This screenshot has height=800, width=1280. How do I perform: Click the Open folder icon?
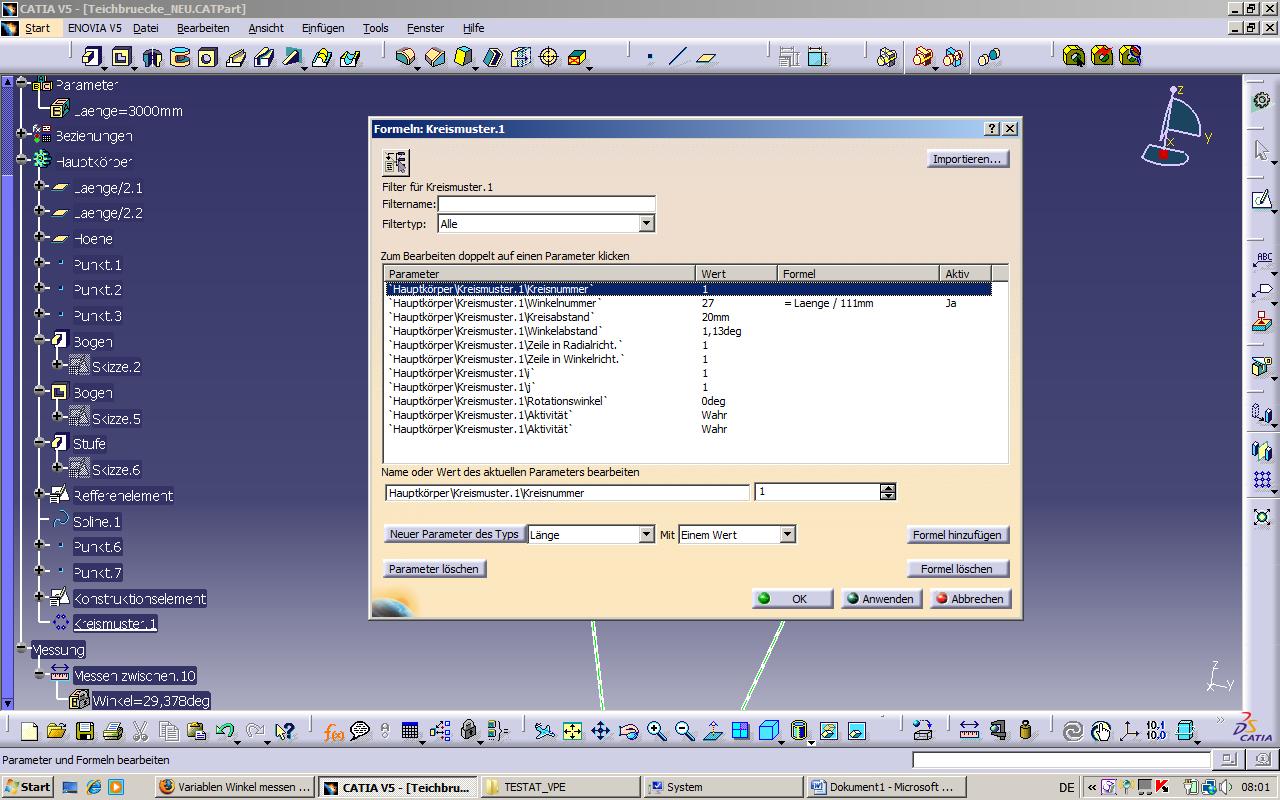pyautogui.click(x=56, y=731)
